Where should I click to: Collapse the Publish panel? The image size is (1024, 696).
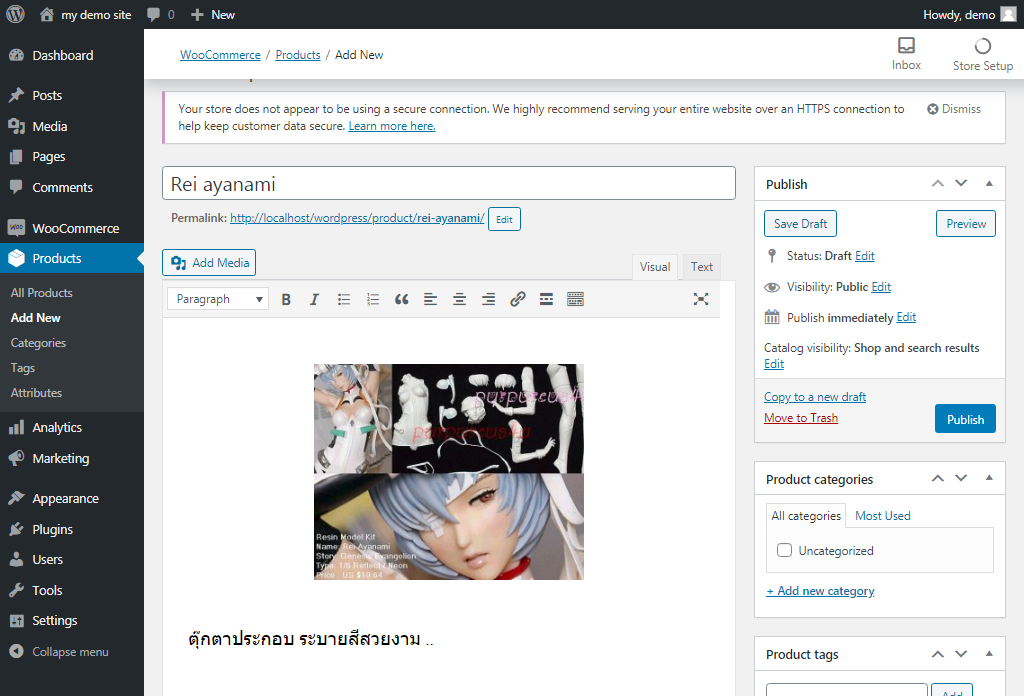point(989,184)
